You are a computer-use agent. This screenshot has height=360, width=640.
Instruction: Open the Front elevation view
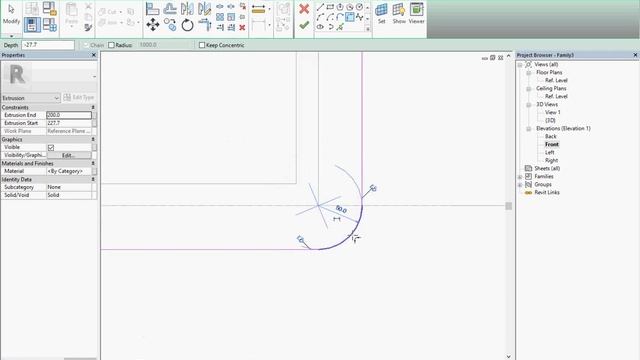[551, 144]
